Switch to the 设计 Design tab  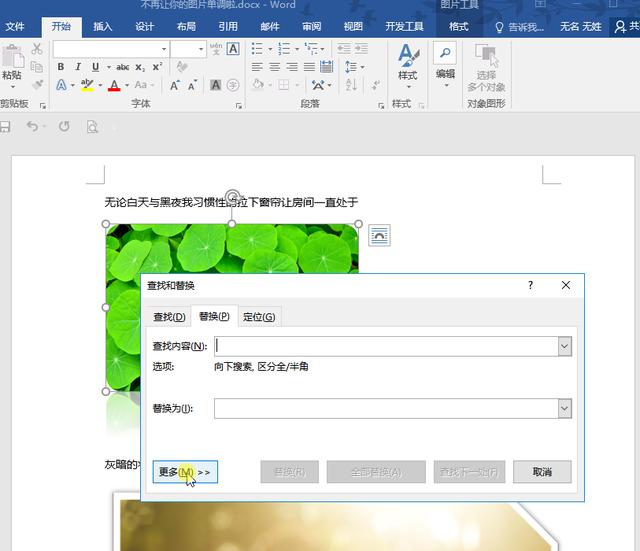pyautogui.click(x=144, y=27)
